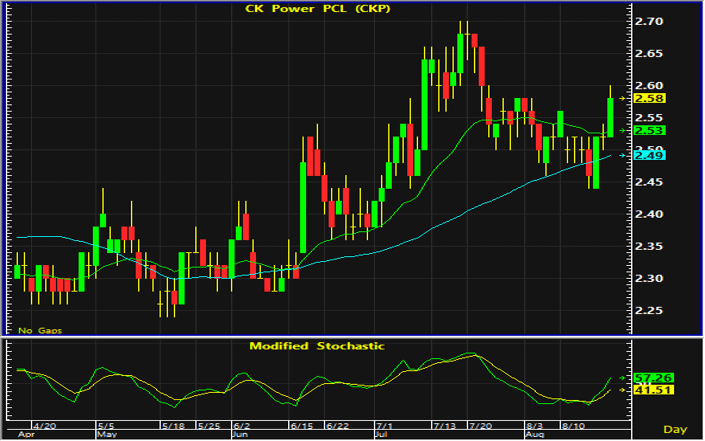The width and height of the screenshot is (705, 441).
Task: Click the 2.45 price axis label
Action: 649,182
